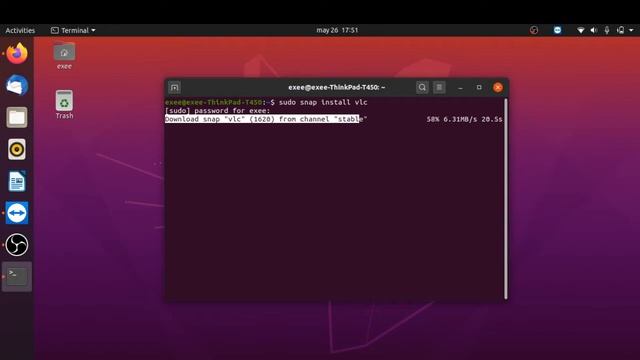Click the new tab button in terminal
Viewport: 640px width, 360px height.
click(x=174, y=87)
